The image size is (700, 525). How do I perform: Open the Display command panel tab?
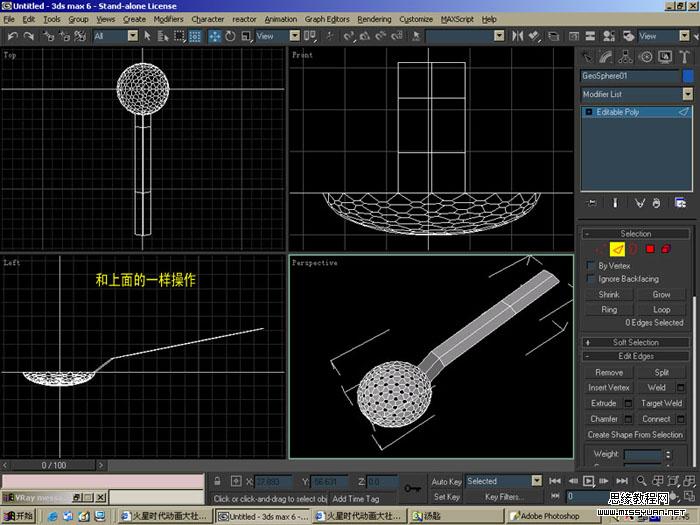point(665,57)
